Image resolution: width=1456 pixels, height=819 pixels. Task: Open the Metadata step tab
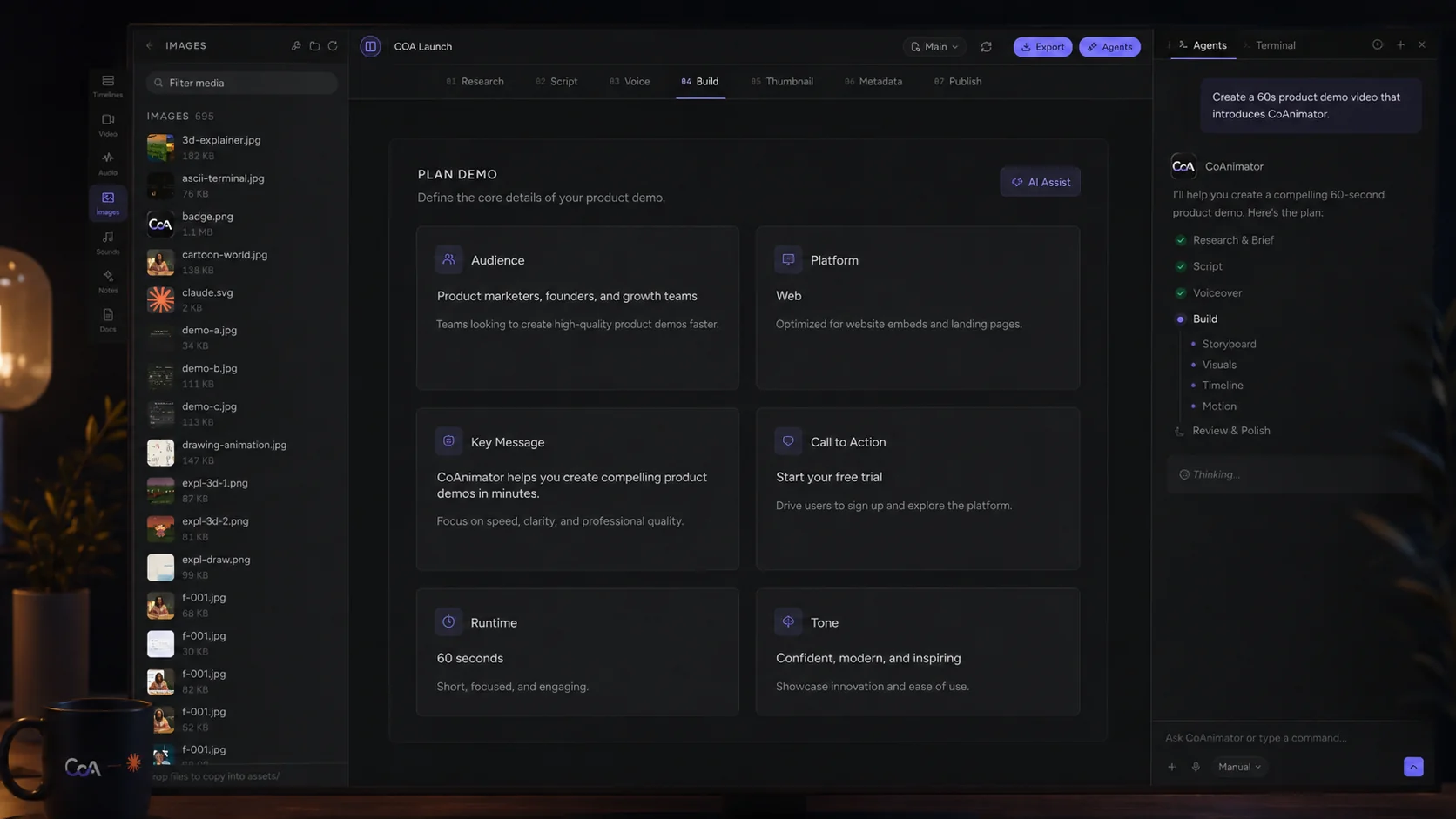click(873, 82)
